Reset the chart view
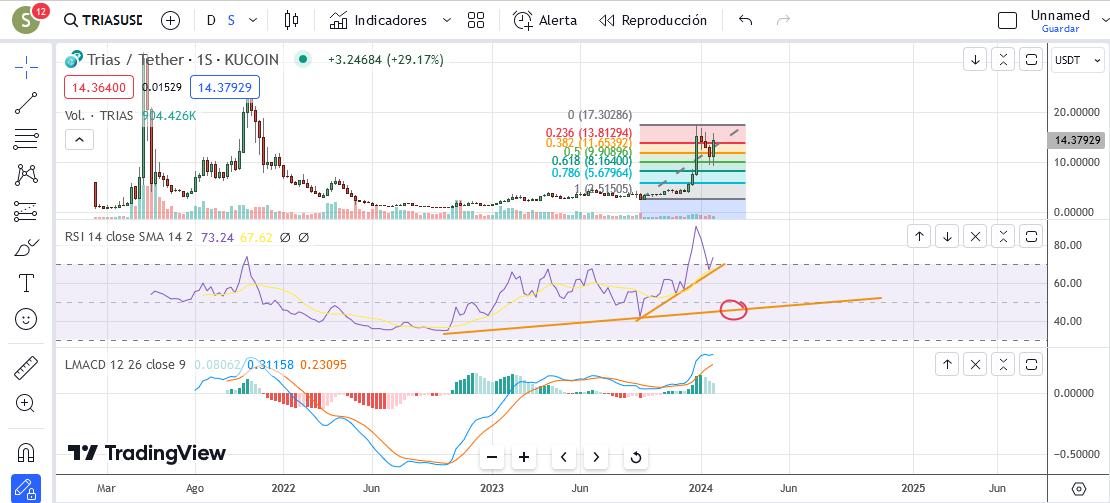The image size is (1110, 503). [x=636, y=457]
